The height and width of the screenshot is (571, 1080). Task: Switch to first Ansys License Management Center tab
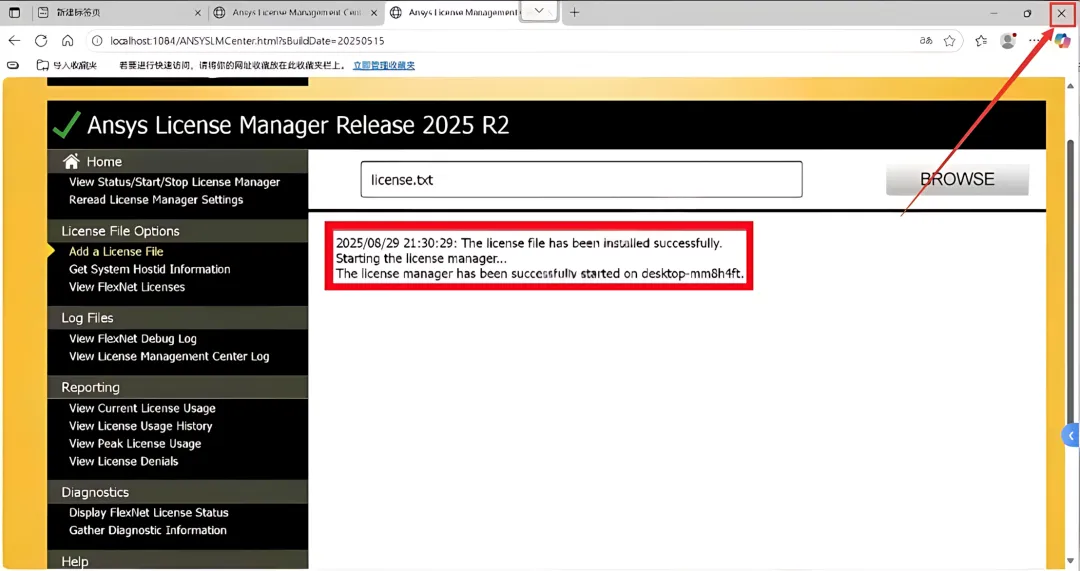tap(296, 12)
